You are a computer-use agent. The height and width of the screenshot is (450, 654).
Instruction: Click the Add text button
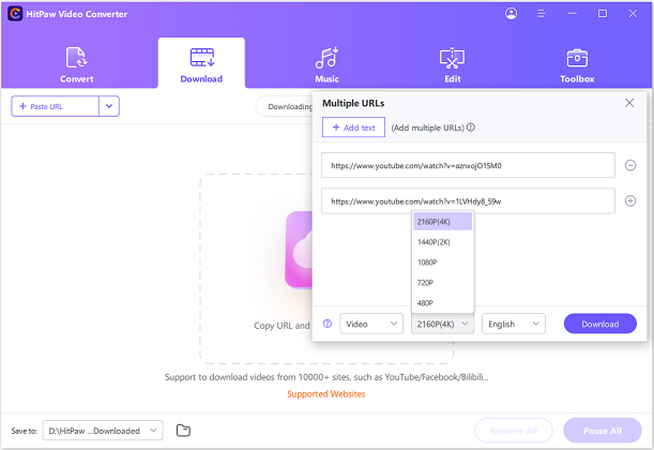[x=353, y=127]
